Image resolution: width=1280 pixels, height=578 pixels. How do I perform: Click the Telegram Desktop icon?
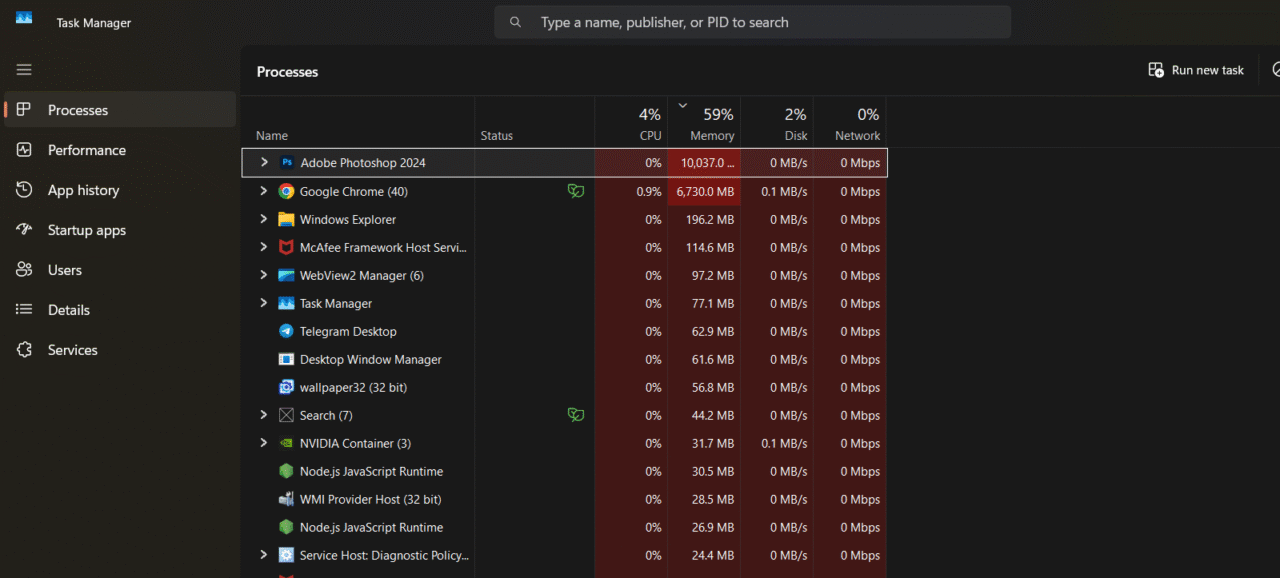point(286,332)
